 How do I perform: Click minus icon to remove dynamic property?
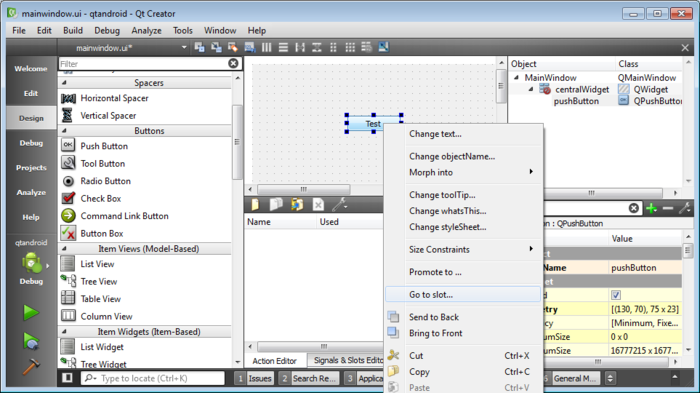click(668, 208)
